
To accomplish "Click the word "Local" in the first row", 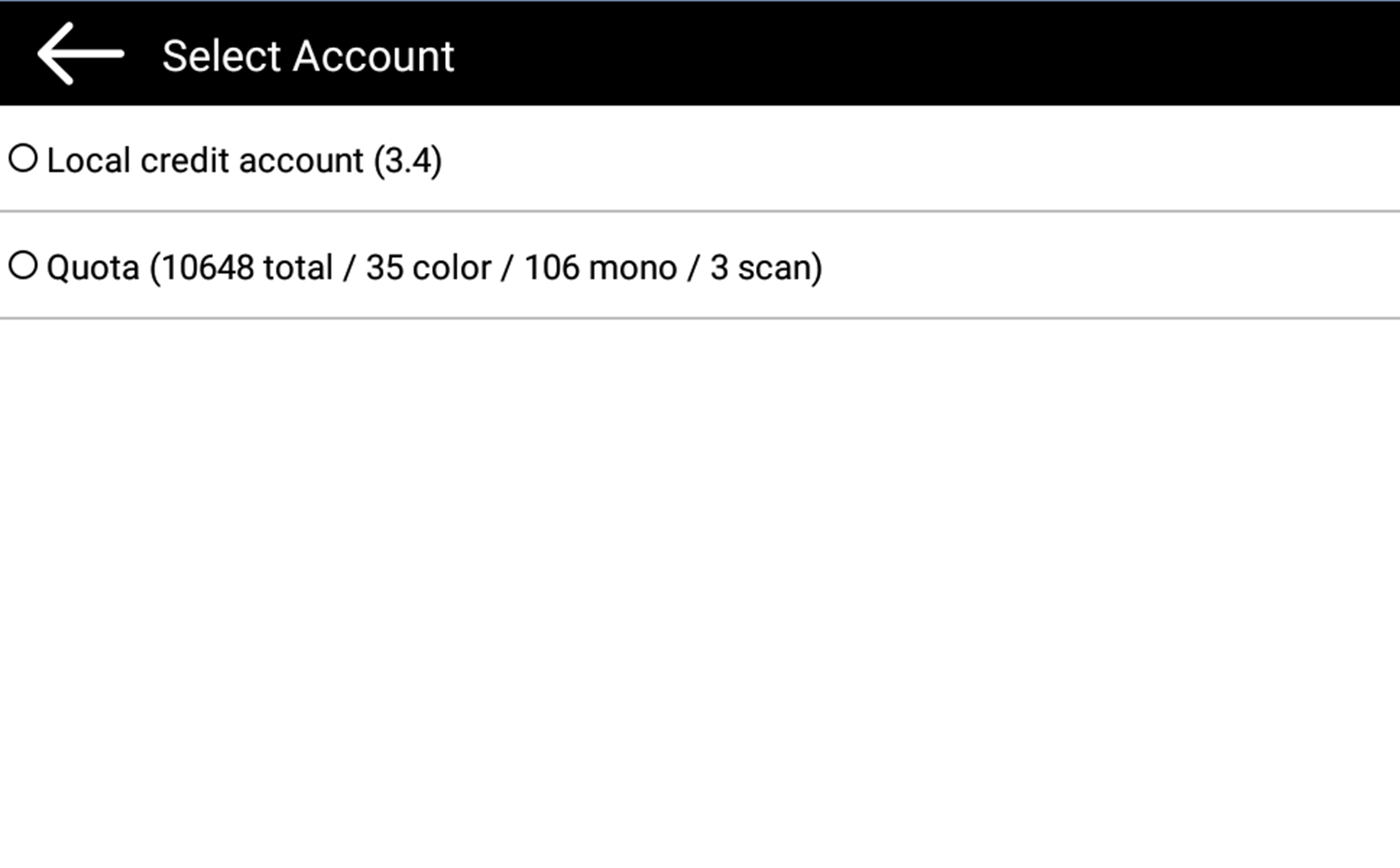I will point(88,161).
